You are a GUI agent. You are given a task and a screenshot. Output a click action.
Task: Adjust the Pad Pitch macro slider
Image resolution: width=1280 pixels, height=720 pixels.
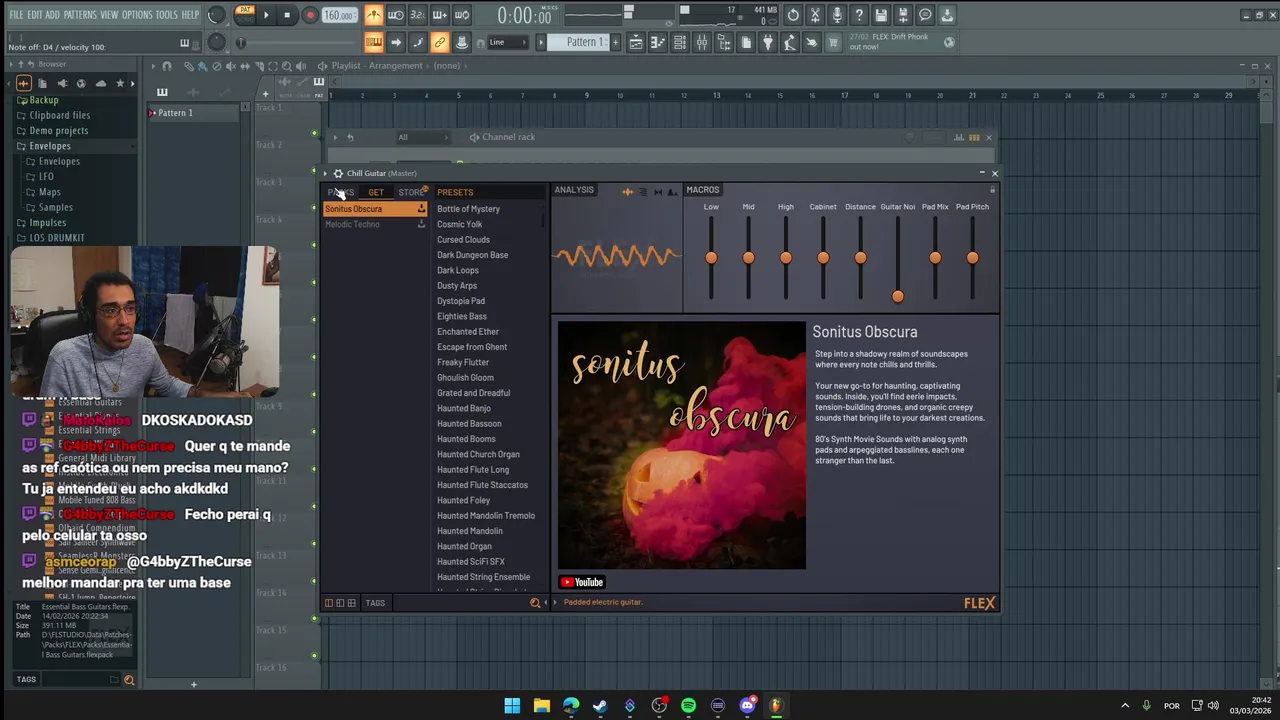pyautogui.click(x=972, y=258)
